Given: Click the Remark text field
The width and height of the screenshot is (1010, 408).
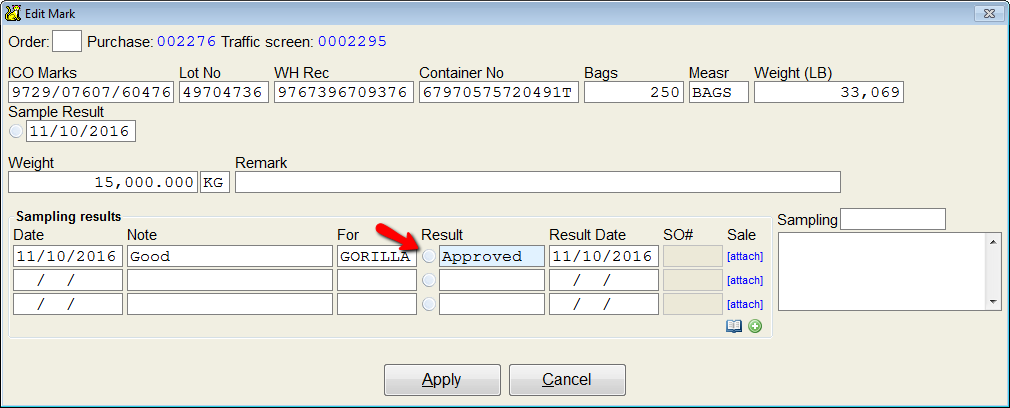Looking at the screenshot, I should 538,182.
